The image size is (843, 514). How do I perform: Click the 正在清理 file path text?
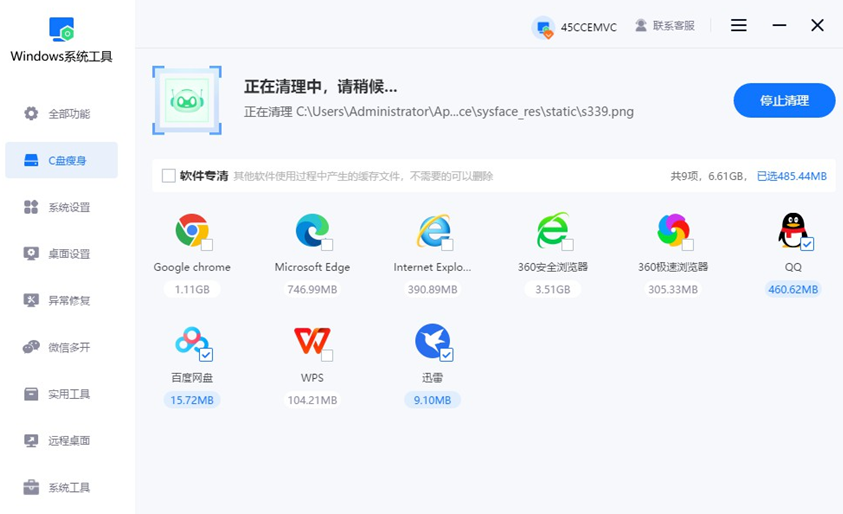[x=439, y=111]
